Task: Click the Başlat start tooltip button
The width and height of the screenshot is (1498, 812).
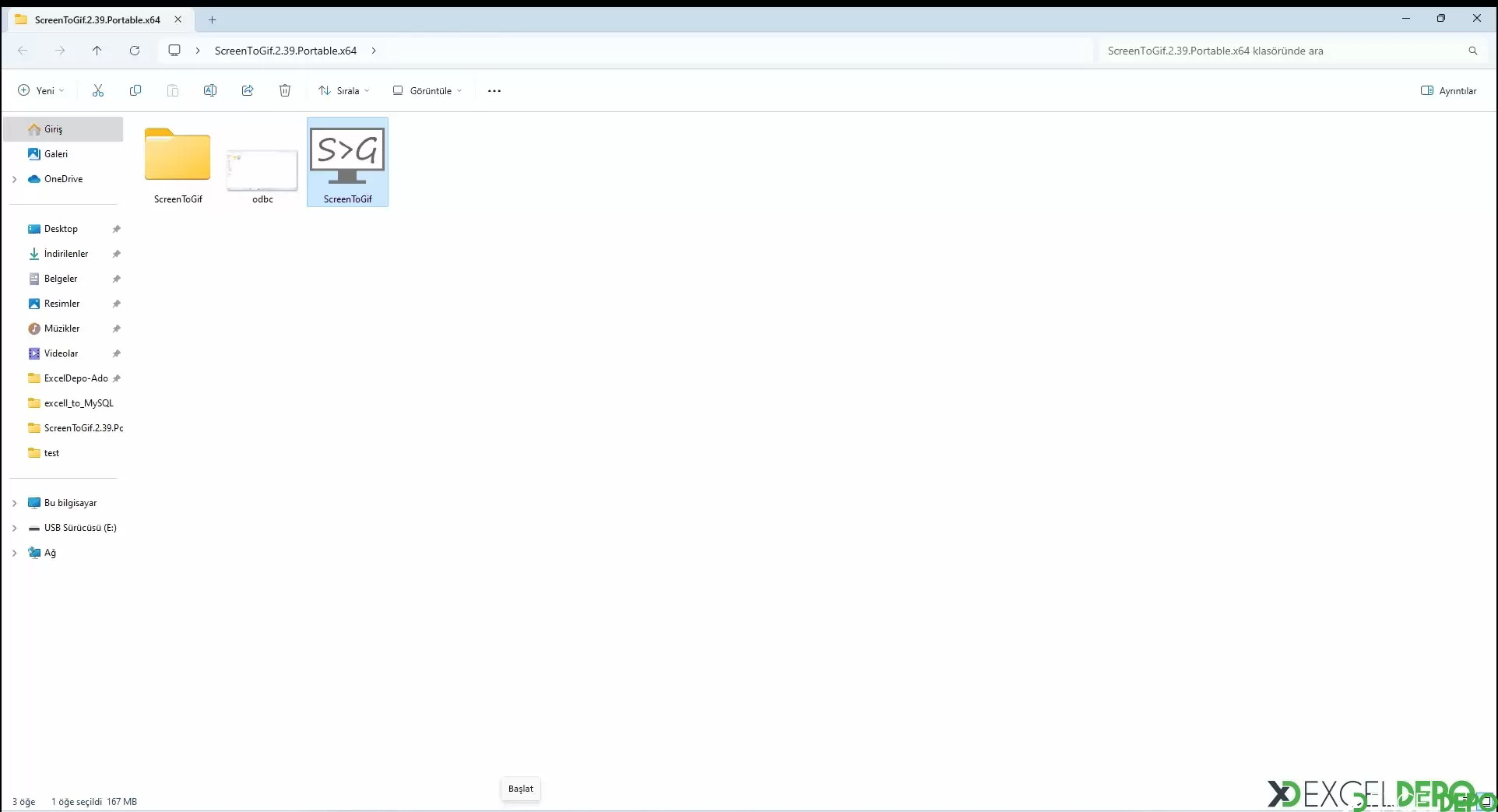Action: pos(521,789)
